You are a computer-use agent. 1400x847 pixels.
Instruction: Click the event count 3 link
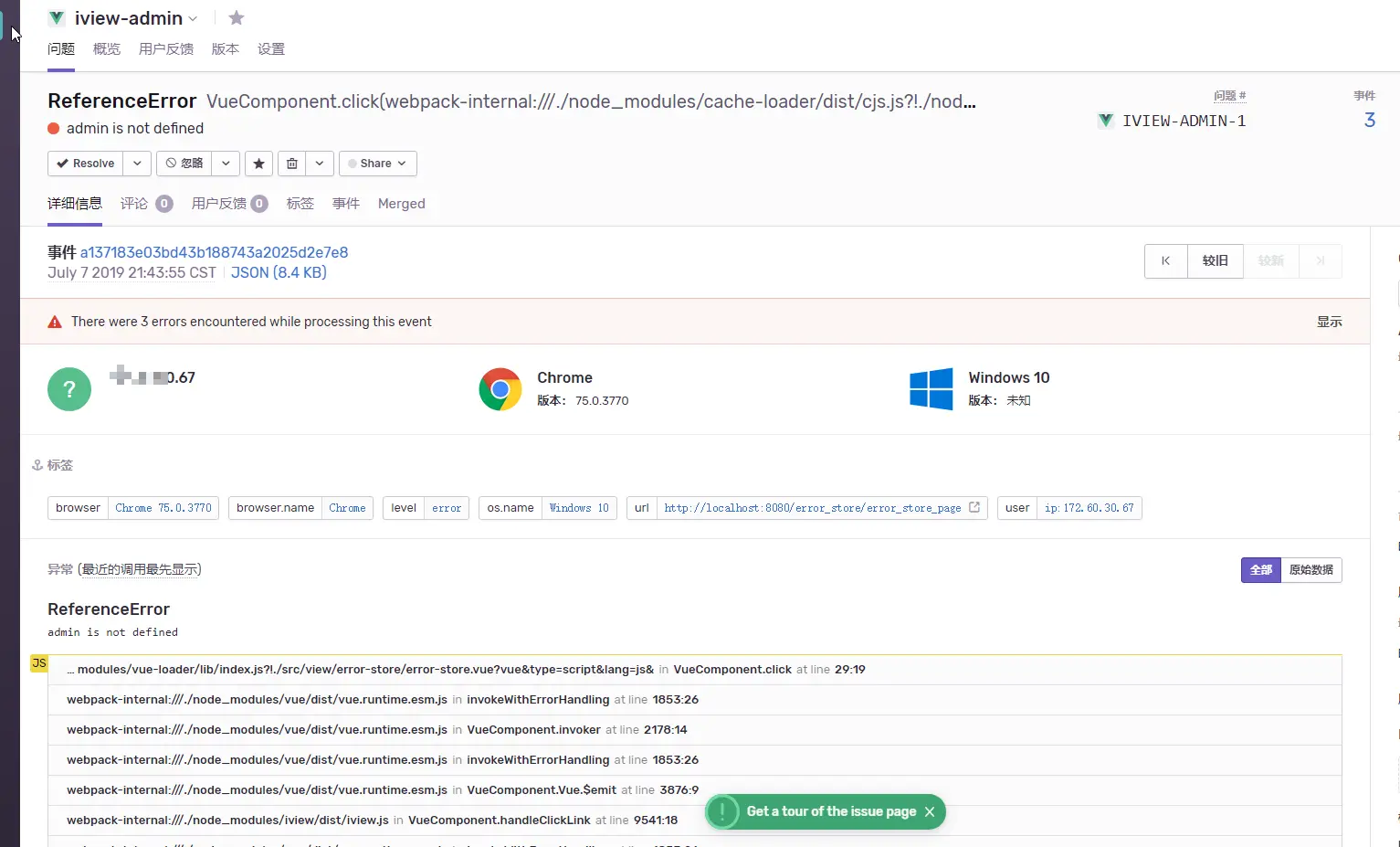[x=1370, y=120]
